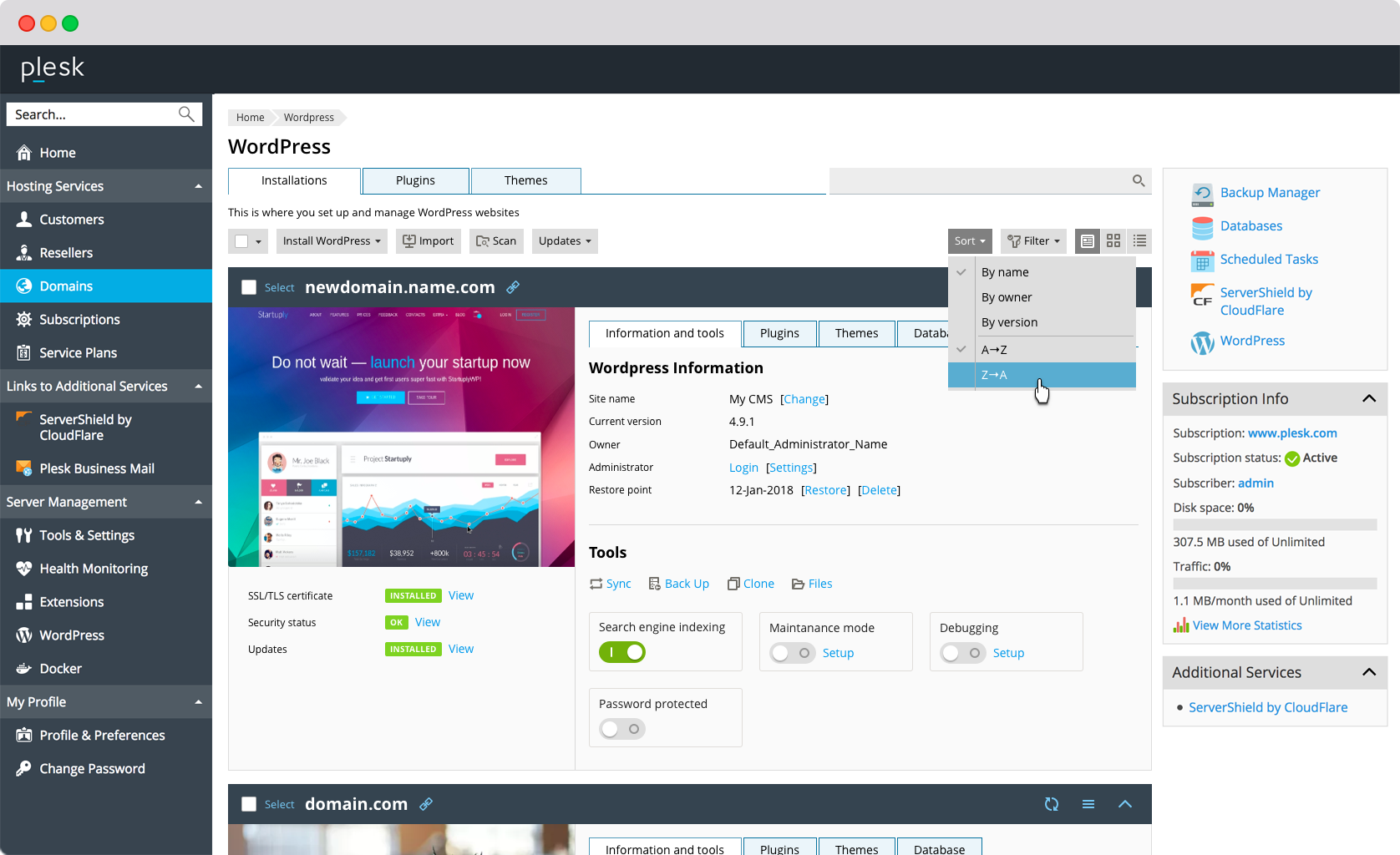Image resolution: width=1400 pixels, height=855 pixels.
Task: Click Traffic usage bar
Action: click(1275, 584)
